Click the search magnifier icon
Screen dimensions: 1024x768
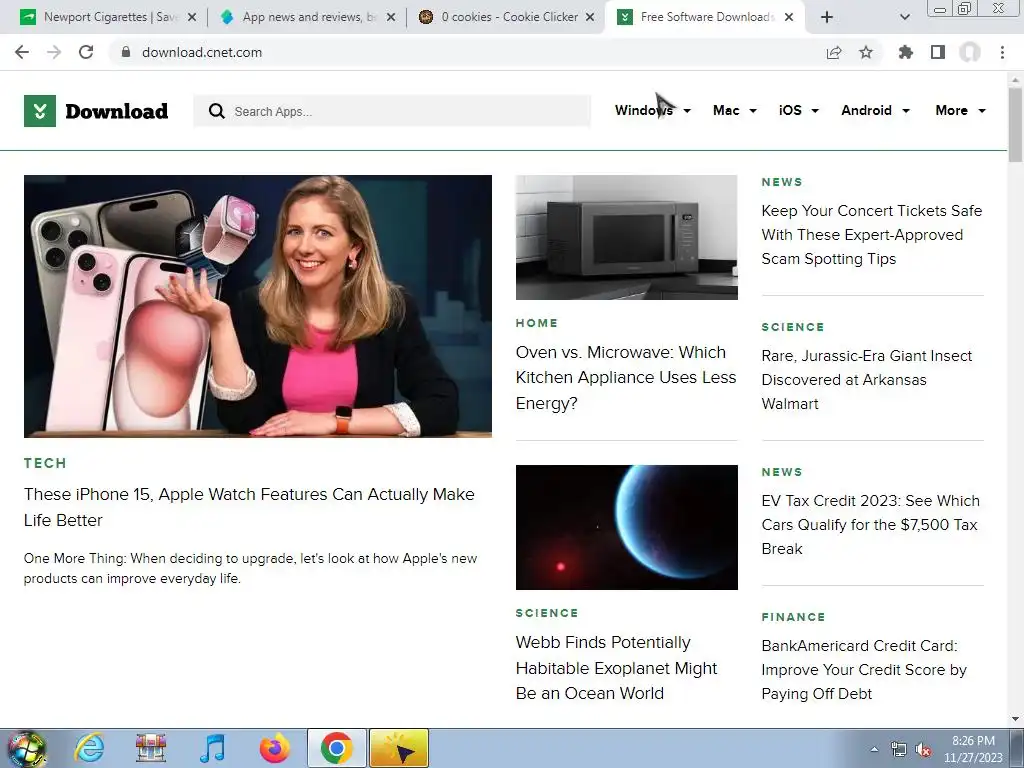217,111
